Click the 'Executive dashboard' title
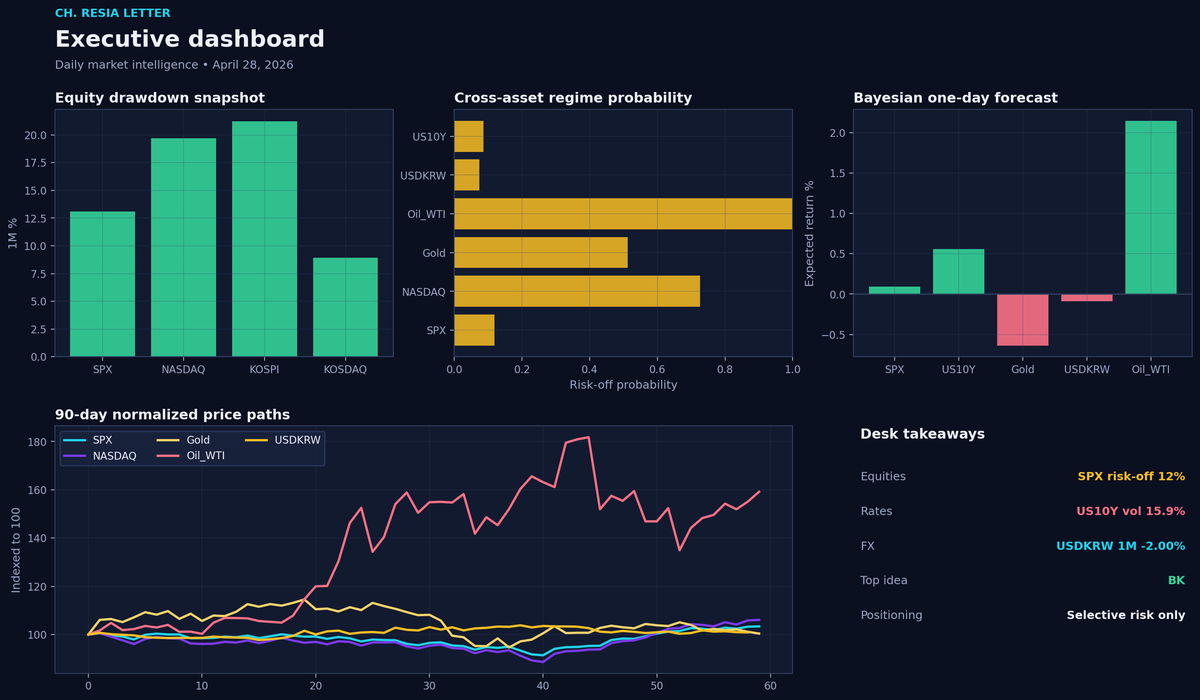 (190, 40)
